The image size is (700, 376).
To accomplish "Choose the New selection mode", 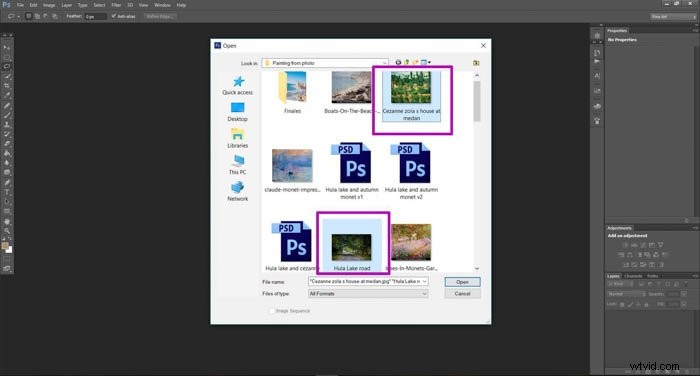I will (29, 16).
